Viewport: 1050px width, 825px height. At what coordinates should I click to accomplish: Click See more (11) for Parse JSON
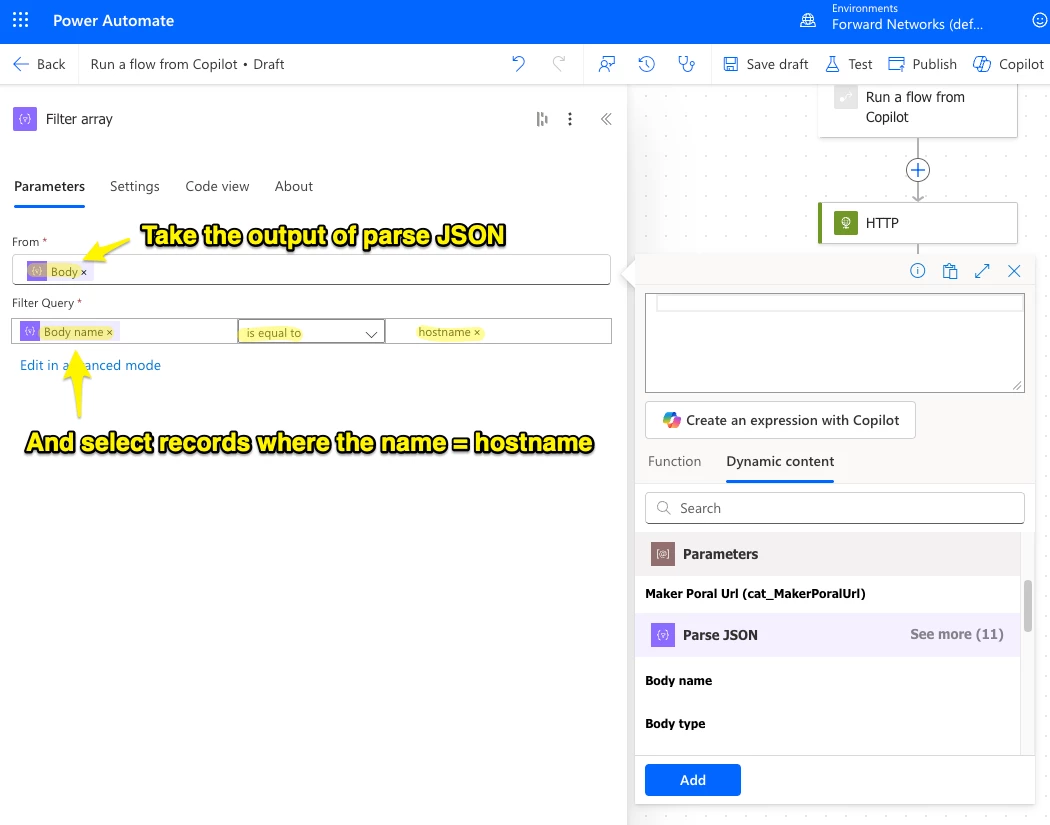click(x=956, y=634)
